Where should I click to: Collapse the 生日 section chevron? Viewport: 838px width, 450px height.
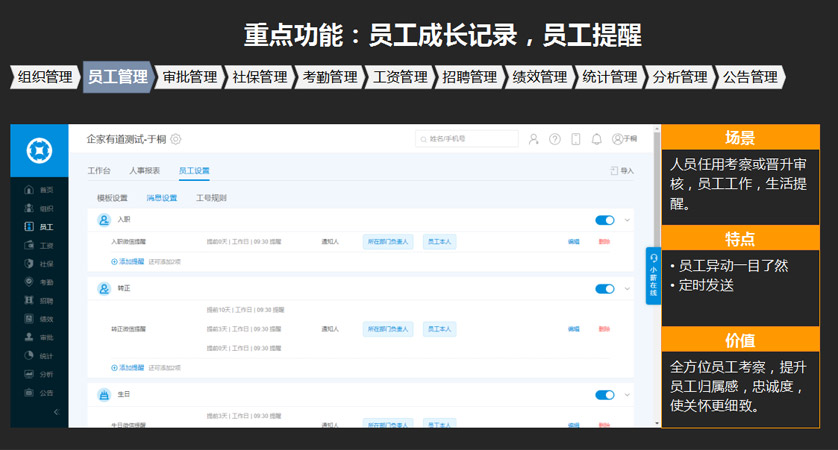[x=627, y=395]
